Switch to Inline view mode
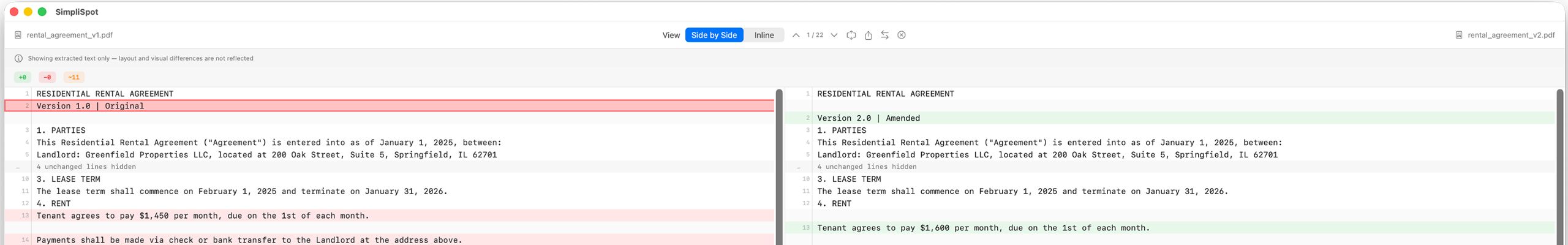 pos(764,36)
